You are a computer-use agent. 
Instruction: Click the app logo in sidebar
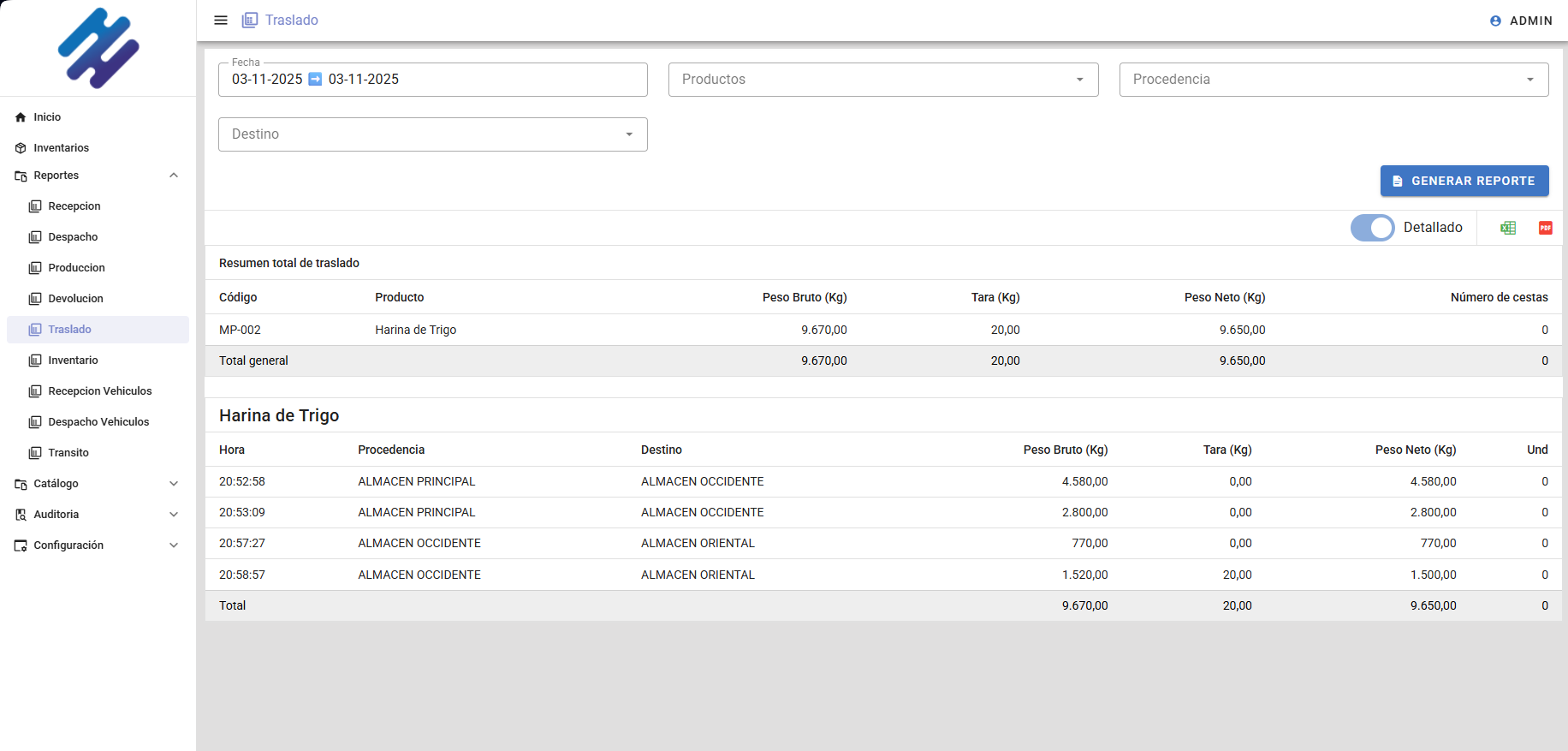coord(98,48)
